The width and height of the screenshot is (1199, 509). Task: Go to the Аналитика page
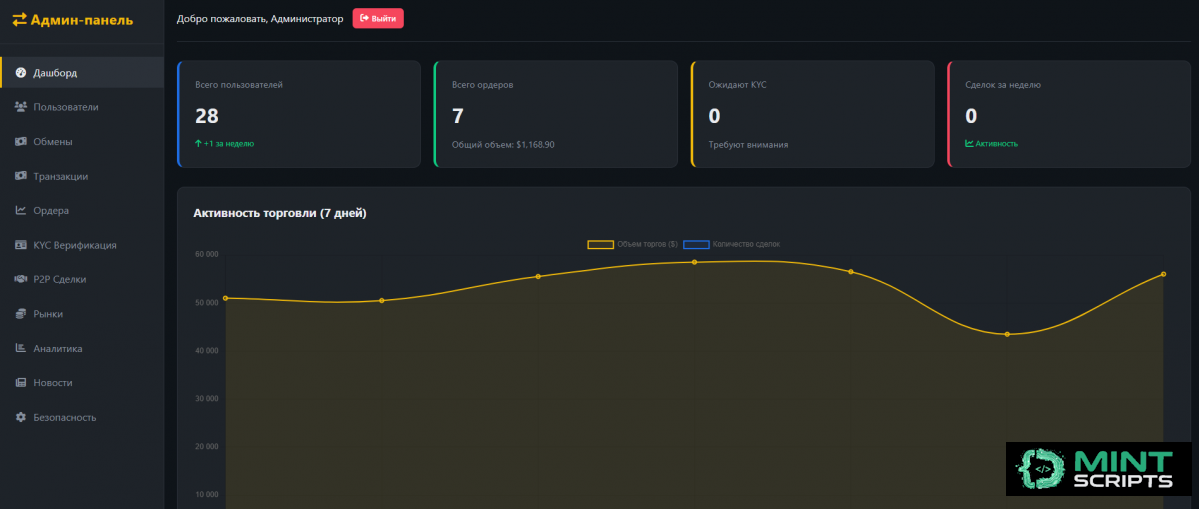(x=82, y=349)
